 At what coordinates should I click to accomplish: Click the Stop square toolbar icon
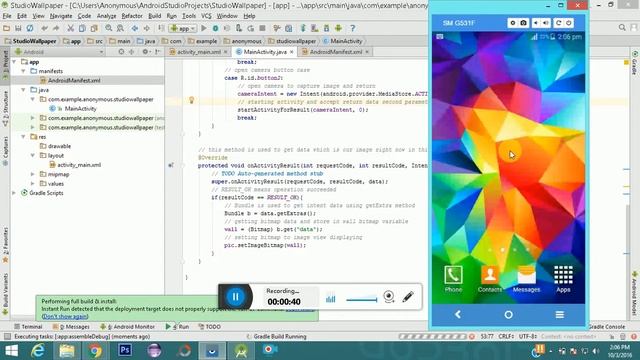tap(262, 28)
